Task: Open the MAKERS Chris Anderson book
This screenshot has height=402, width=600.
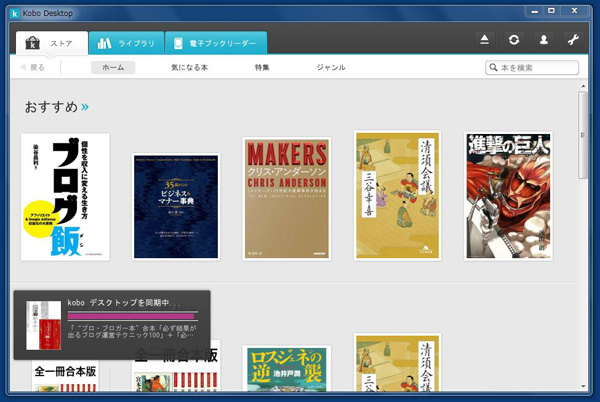Action: point(287,199)
